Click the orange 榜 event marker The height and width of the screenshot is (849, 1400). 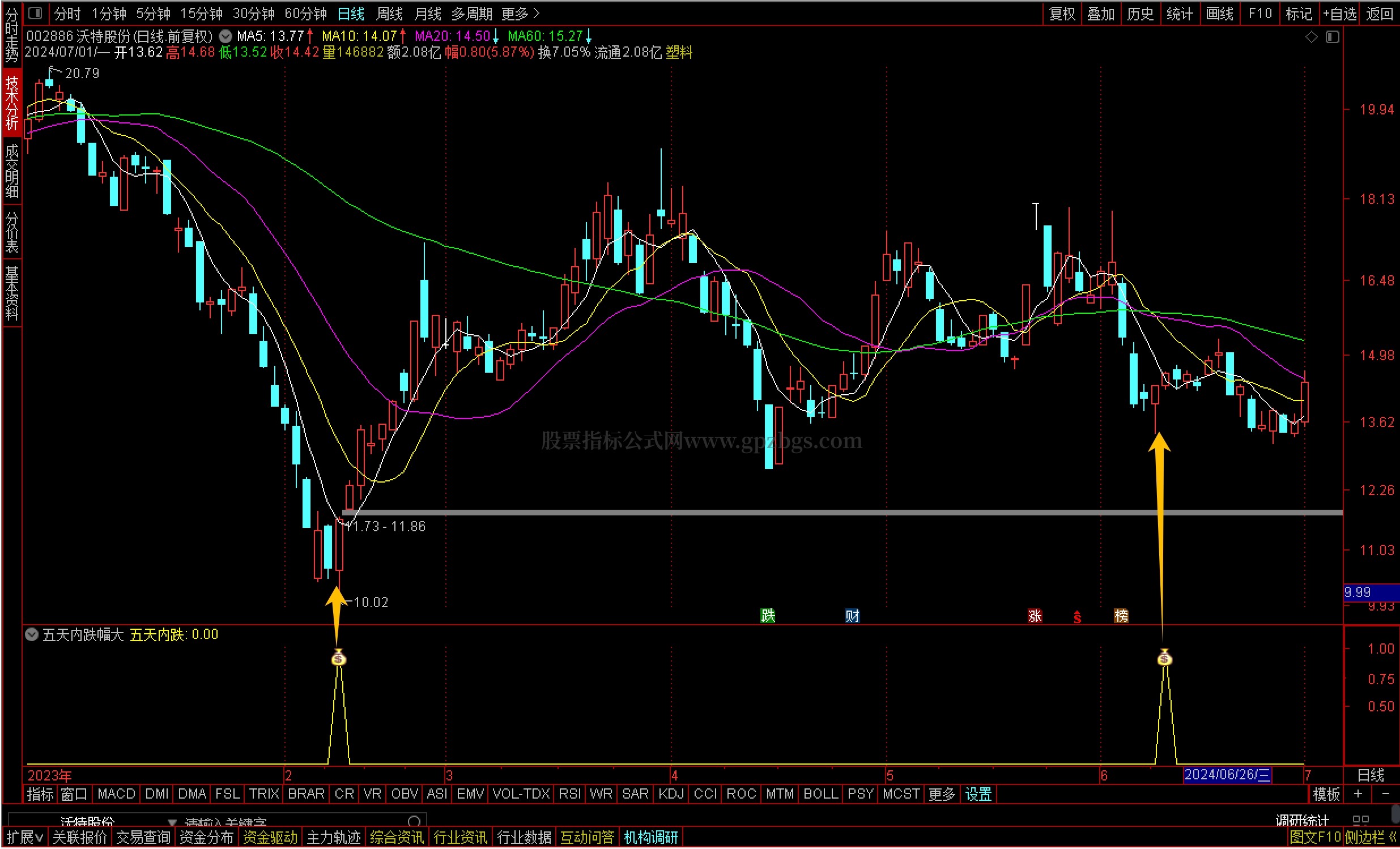[1121, 616]
